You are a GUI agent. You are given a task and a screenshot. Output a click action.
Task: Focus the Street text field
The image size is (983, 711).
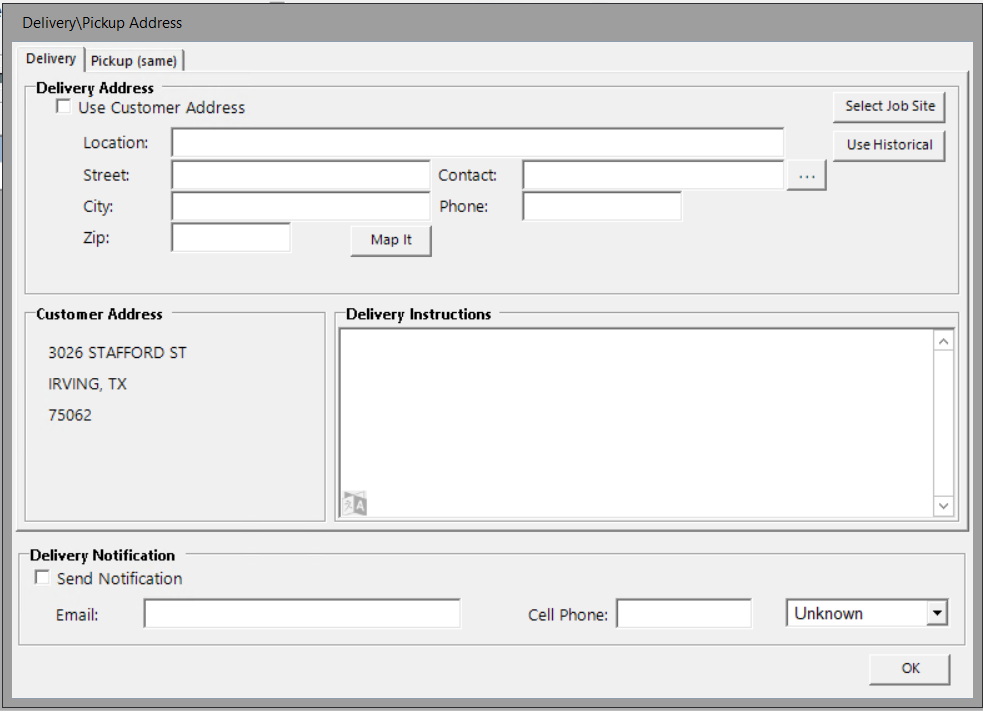point(300,175)
